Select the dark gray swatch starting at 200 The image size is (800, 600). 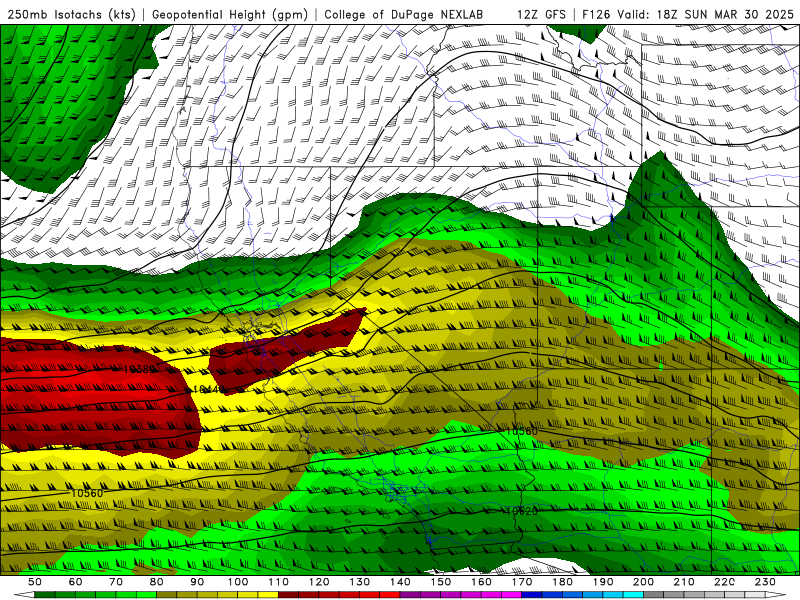click(x=654, y=595)
